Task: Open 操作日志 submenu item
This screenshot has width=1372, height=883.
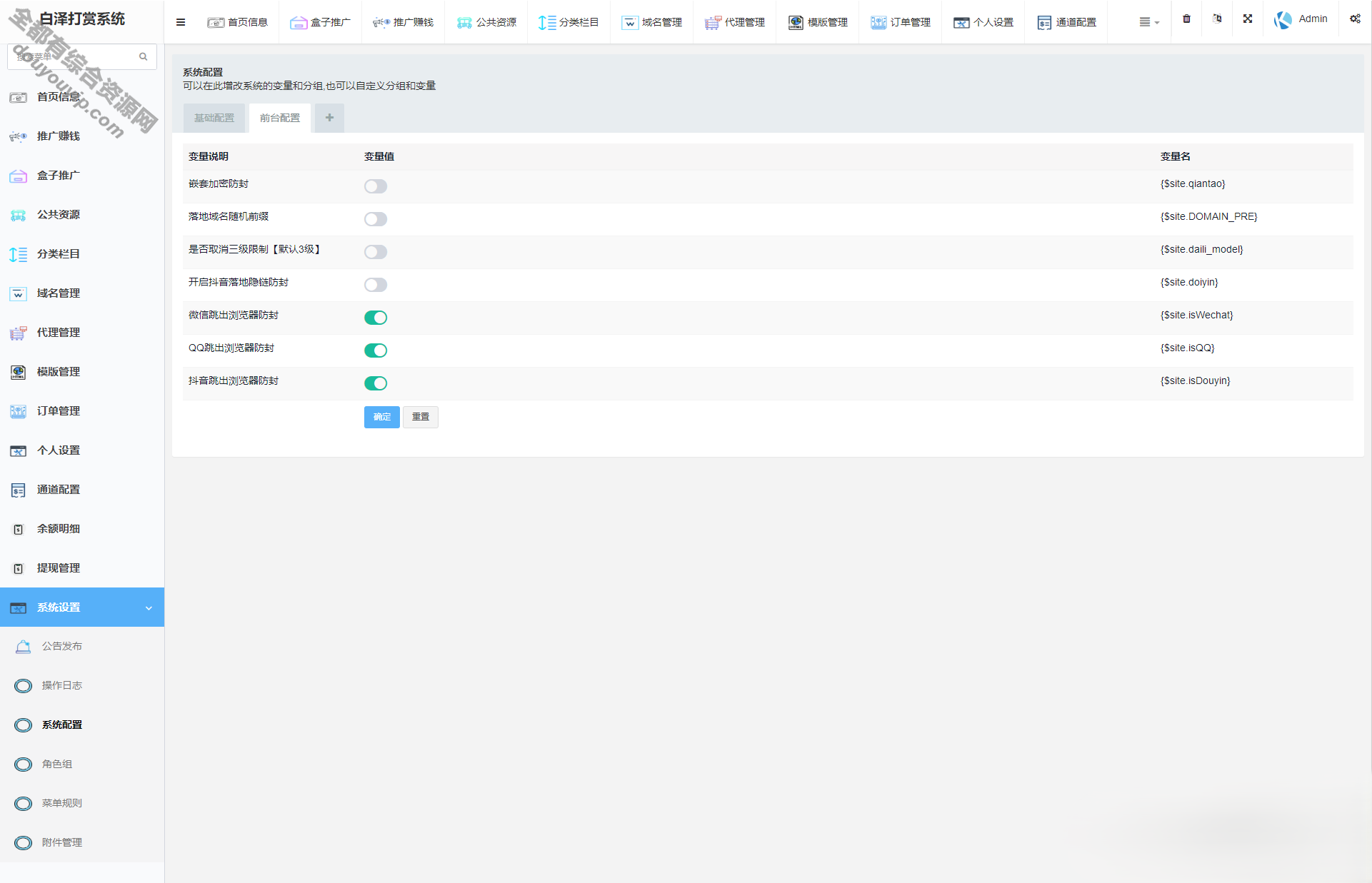Action: pos(82,685)
